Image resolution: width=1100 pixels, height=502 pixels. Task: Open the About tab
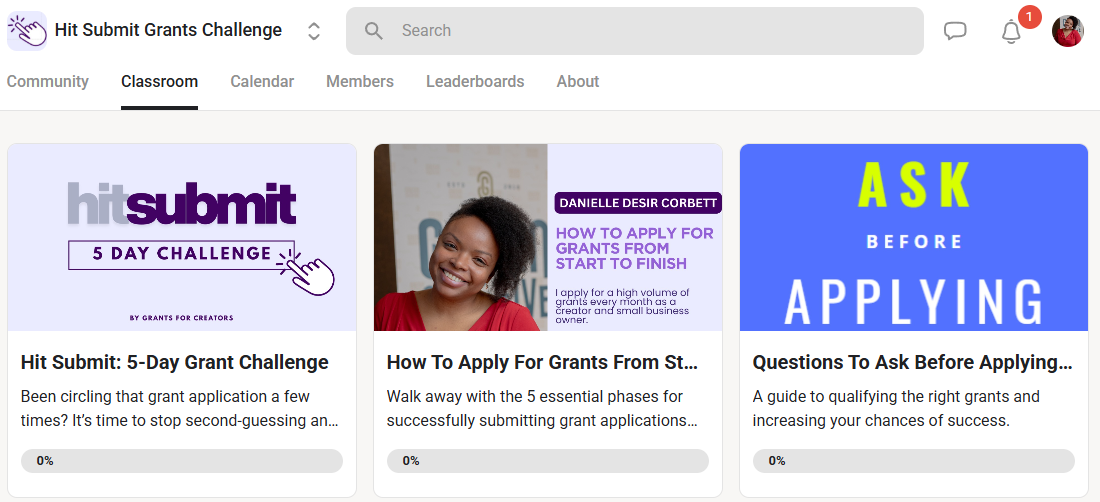click(577, 81)
